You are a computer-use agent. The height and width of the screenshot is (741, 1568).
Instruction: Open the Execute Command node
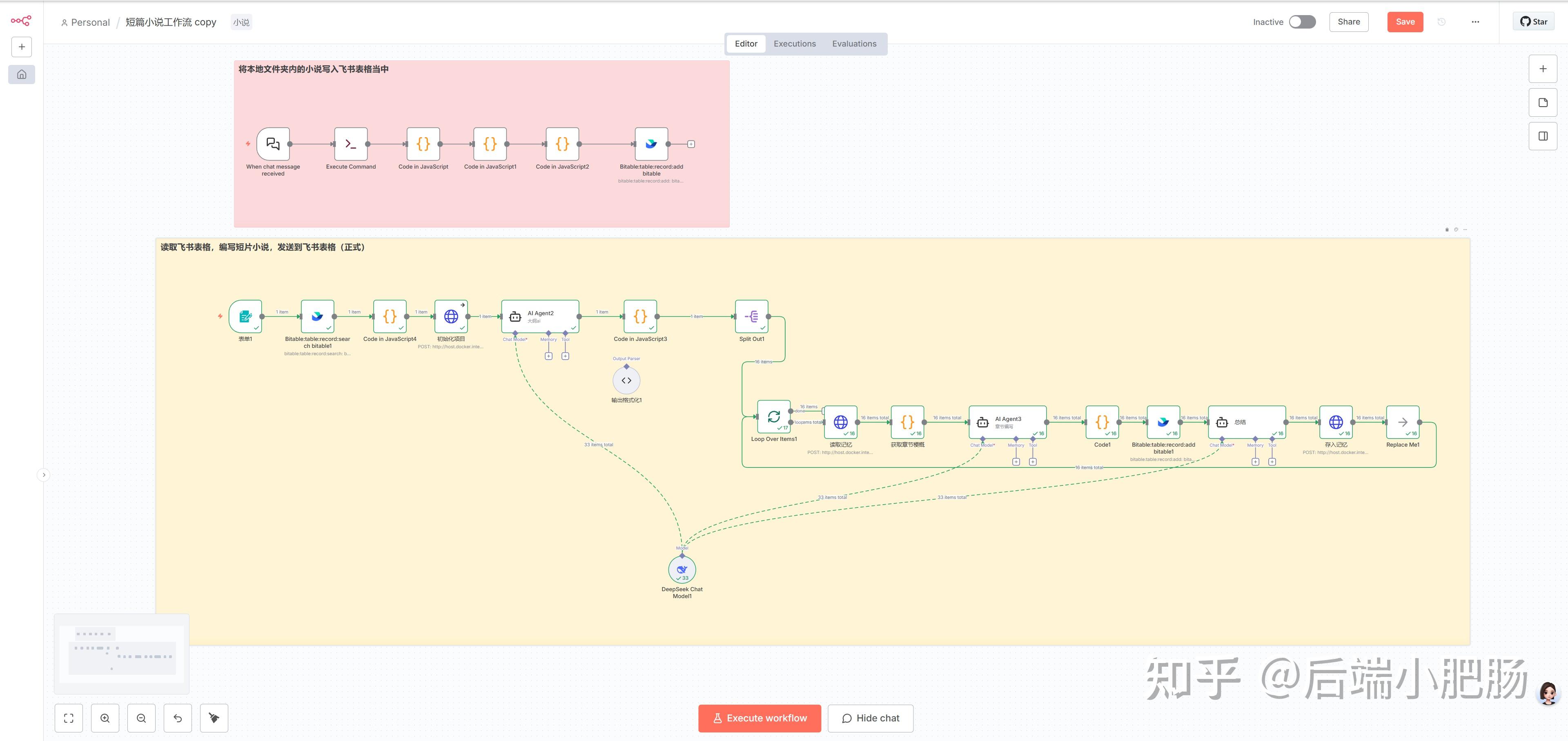point(351,144)
